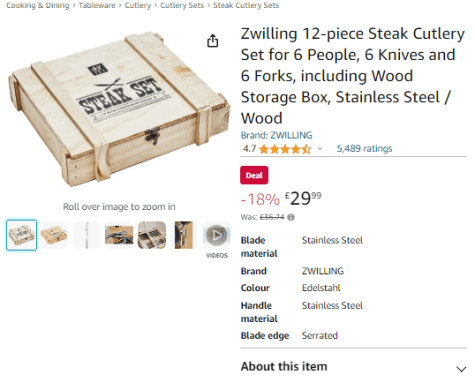This screenshot has height=382, width=475.
Task: Open the 5,489 ratings link
Action: pos(364,149)
